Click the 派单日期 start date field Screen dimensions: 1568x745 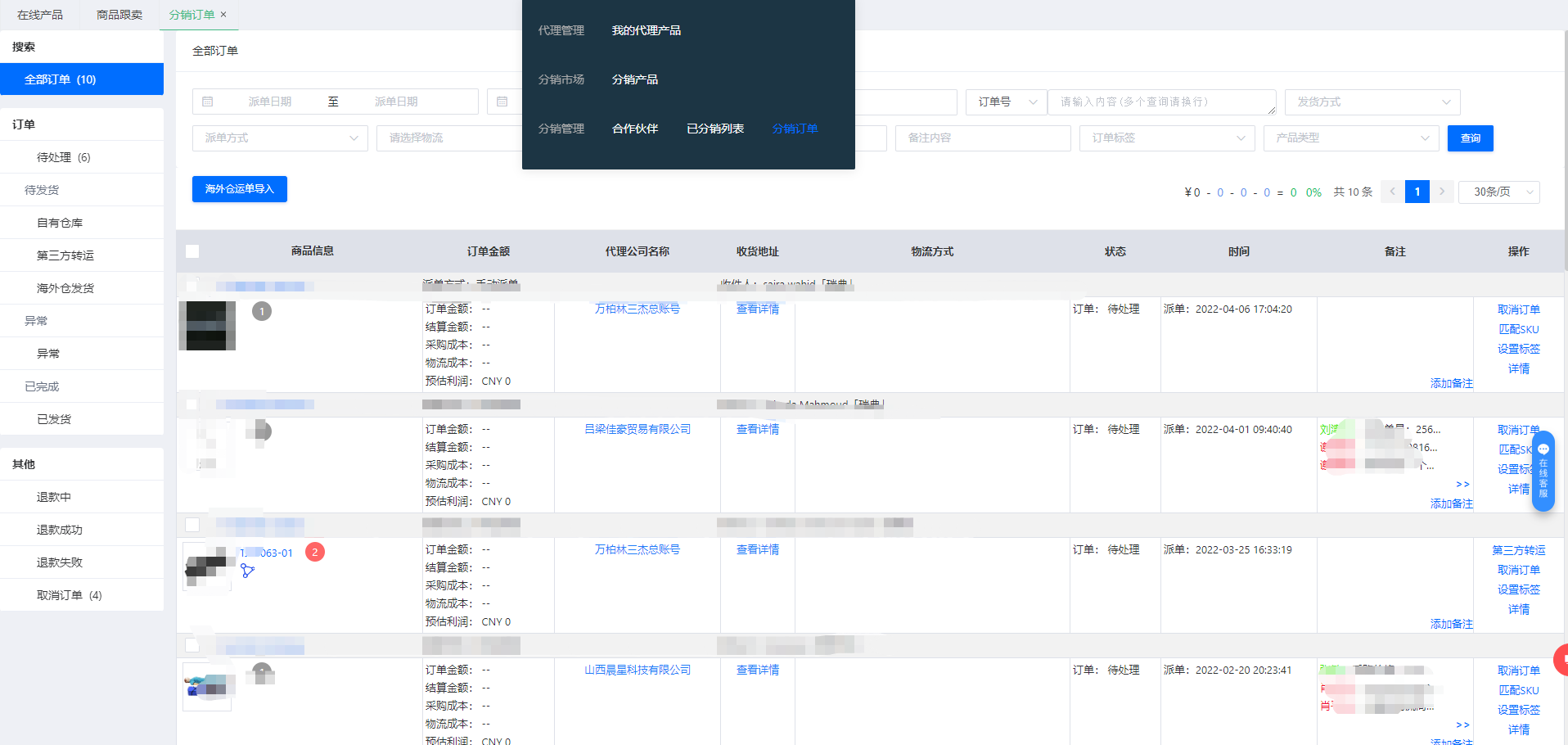[270, 102]
